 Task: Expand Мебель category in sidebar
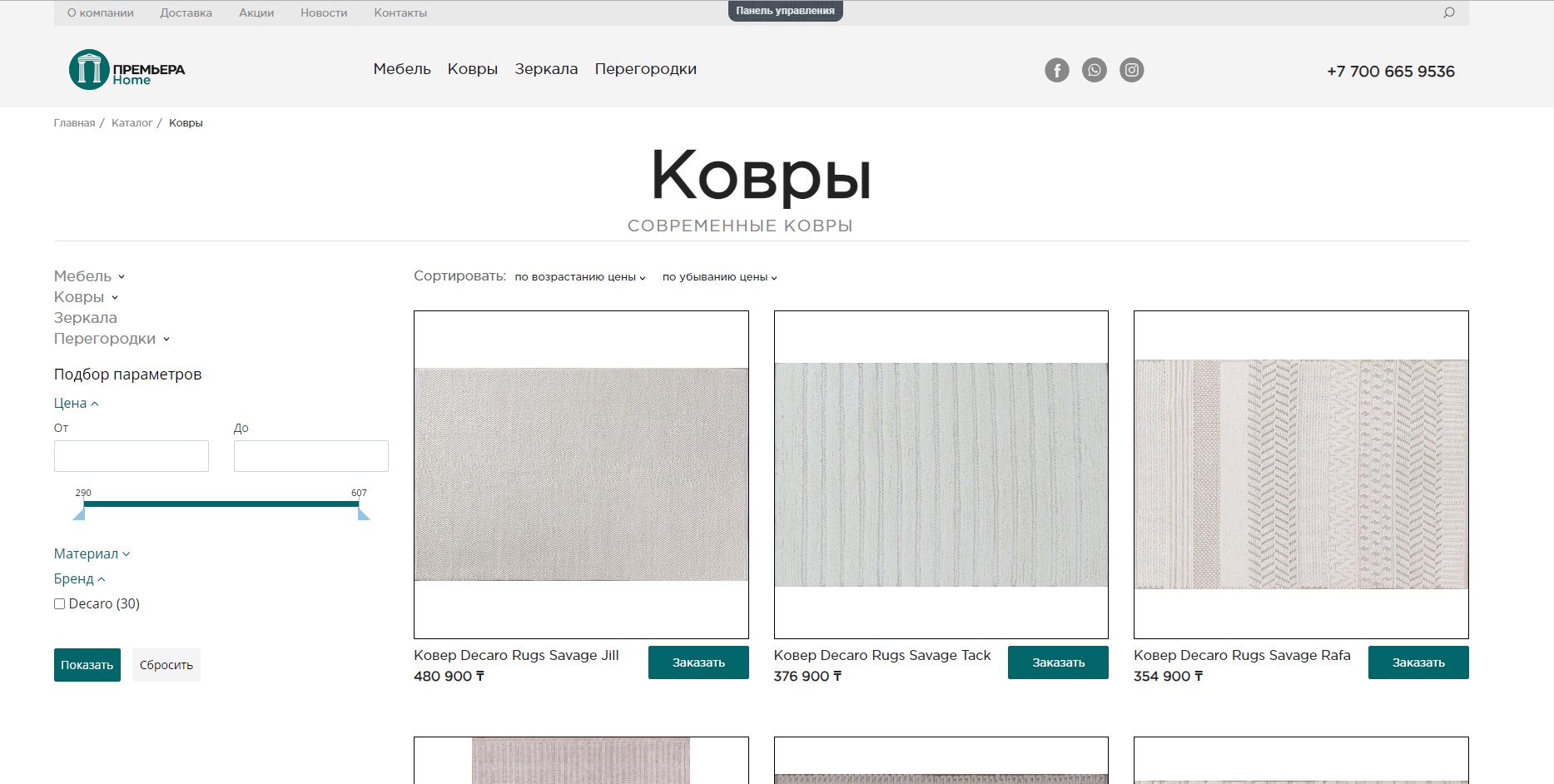click(89, 276)
